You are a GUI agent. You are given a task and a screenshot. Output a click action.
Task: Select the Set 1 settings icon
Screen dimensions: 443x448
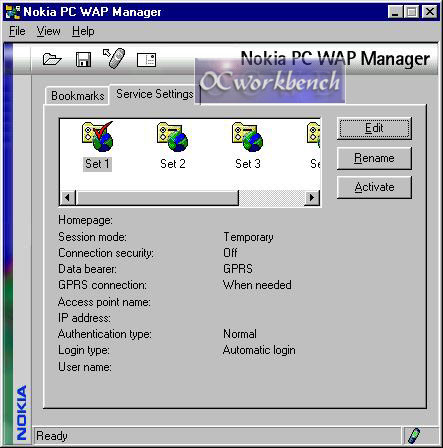[97, 136]
